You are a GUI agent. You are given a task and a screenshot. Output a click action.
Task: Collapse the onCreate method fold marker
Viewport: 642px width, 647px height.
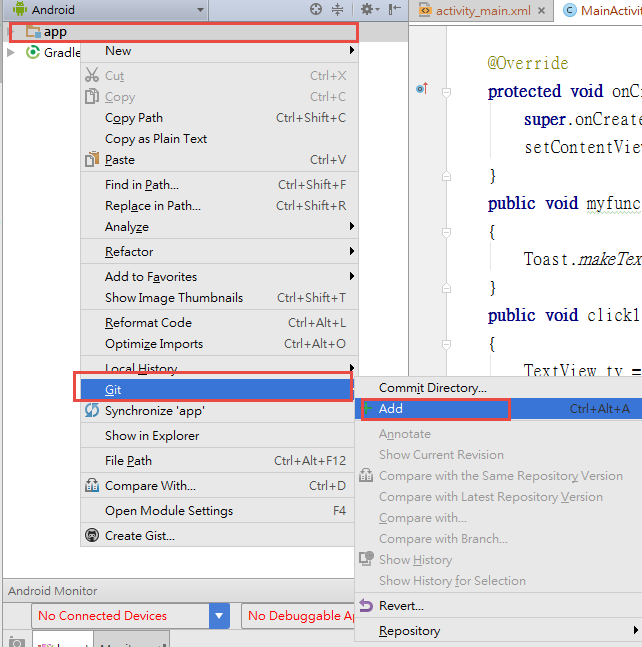pyautogui.click(x=446, y=92)
